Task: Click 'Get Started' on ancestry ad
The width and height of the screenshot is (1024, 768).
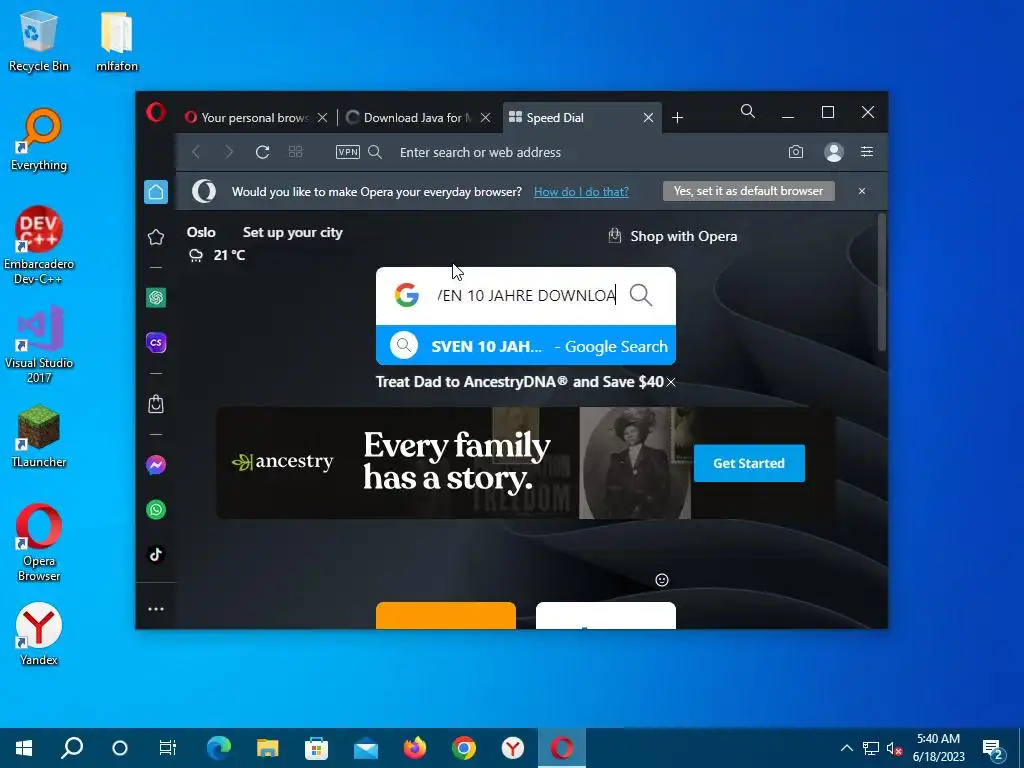Action: click(x=749, y=463)
